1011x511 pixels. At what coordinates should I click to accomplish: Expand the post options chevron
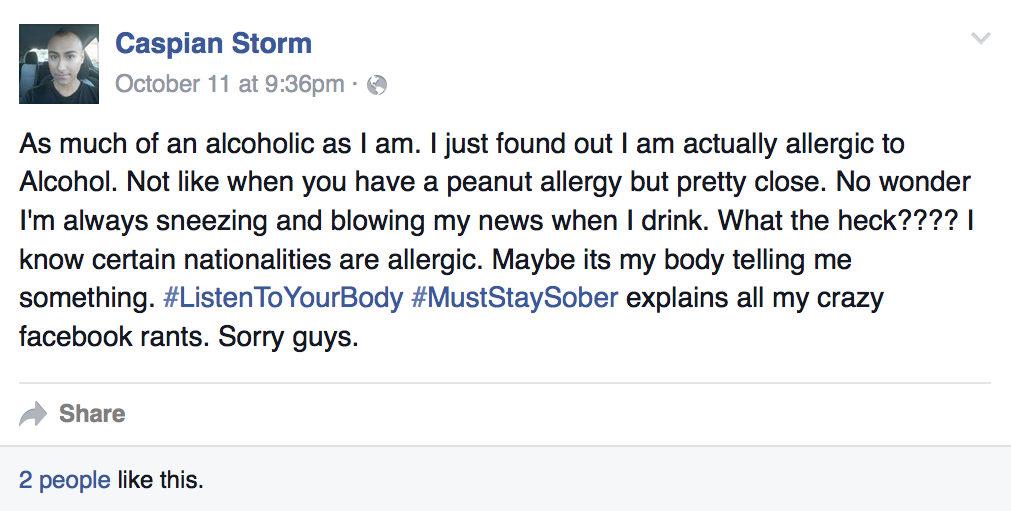coord(980,39)
